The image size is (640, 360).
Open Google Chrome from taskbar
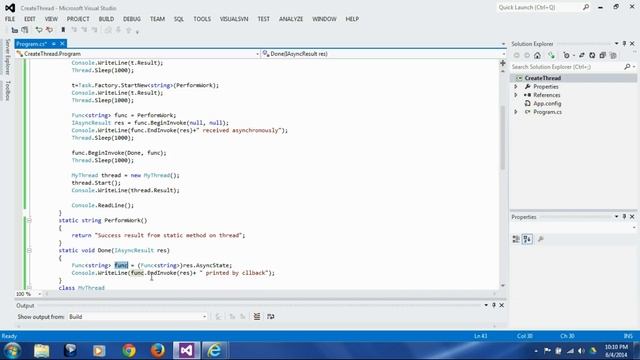[x=129, y=351]
